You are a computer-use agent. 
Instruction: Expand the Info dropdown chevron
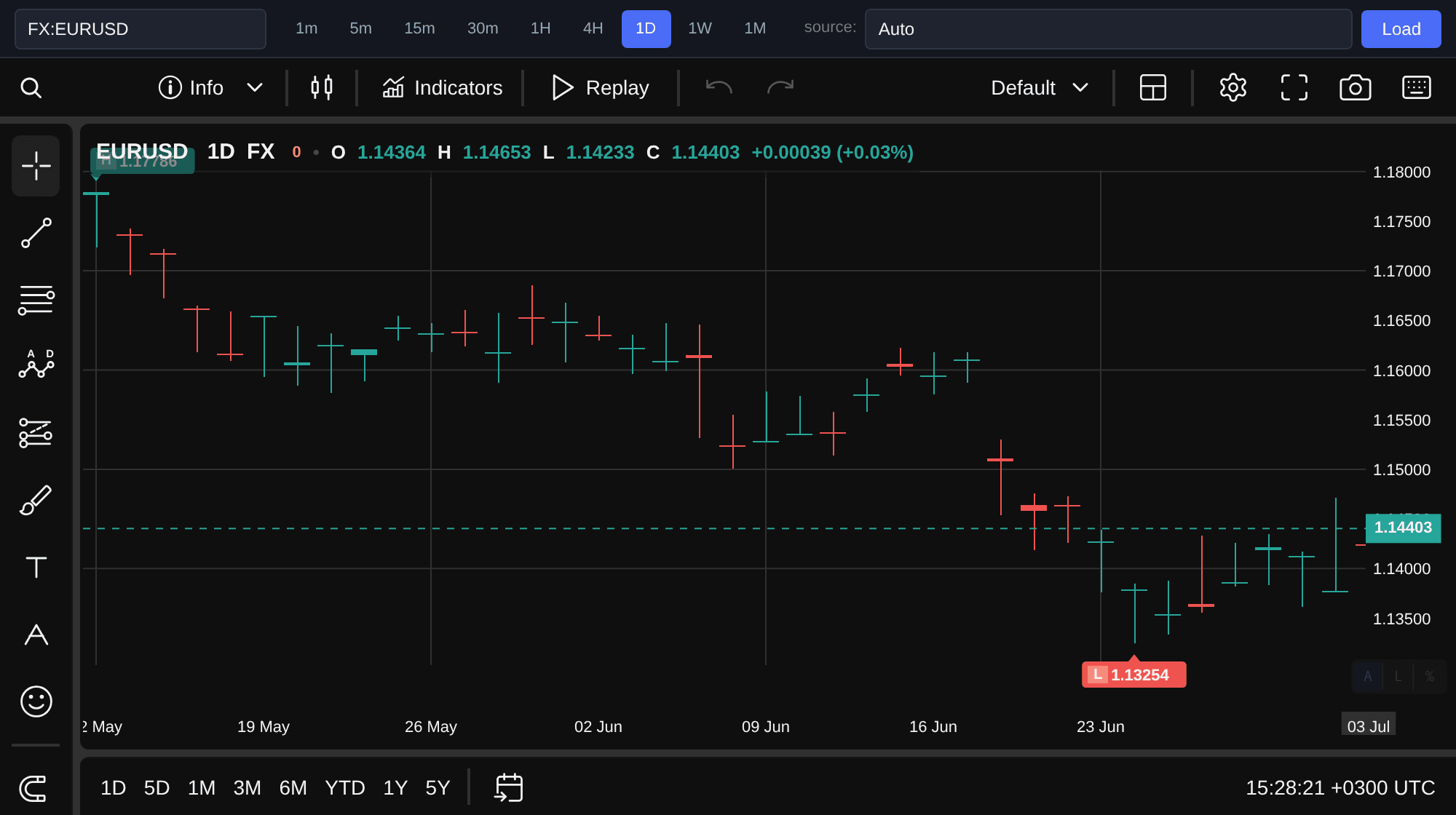254,88
